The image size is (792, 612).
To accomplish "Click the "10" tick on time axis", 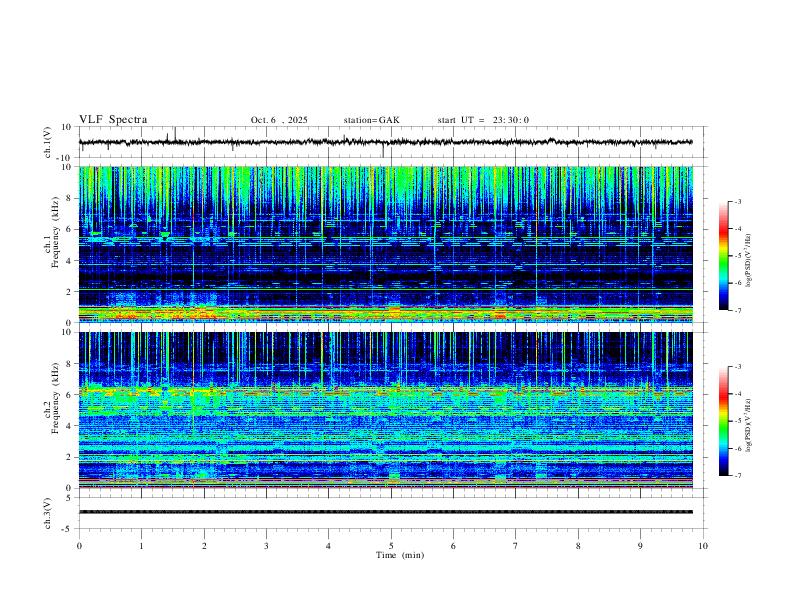I will click(x=703, y=546).
